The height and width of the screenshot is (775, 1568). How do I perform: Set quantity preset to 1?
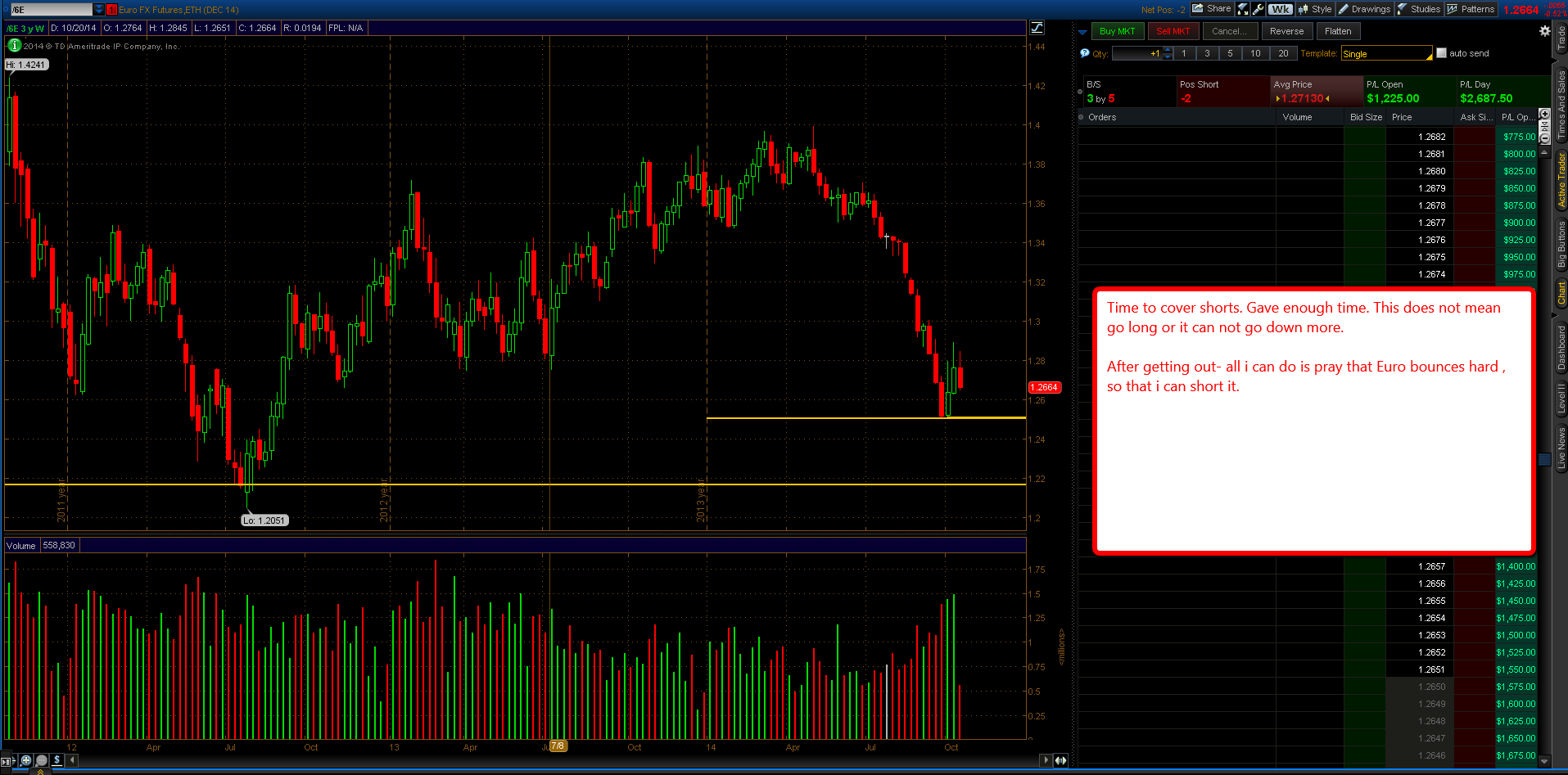tap(1184, 53)
